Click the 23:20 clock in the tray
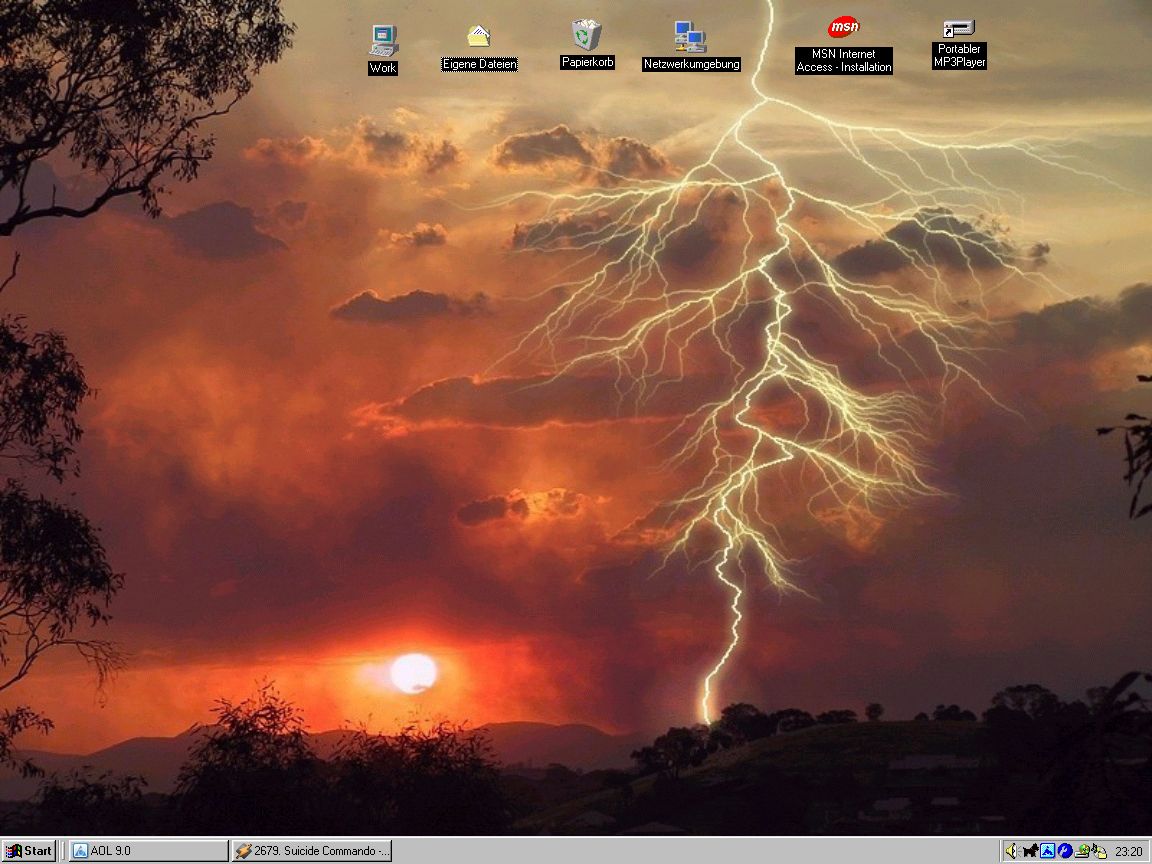The height and width of the screenshot is (864, 1152). 1129,852
